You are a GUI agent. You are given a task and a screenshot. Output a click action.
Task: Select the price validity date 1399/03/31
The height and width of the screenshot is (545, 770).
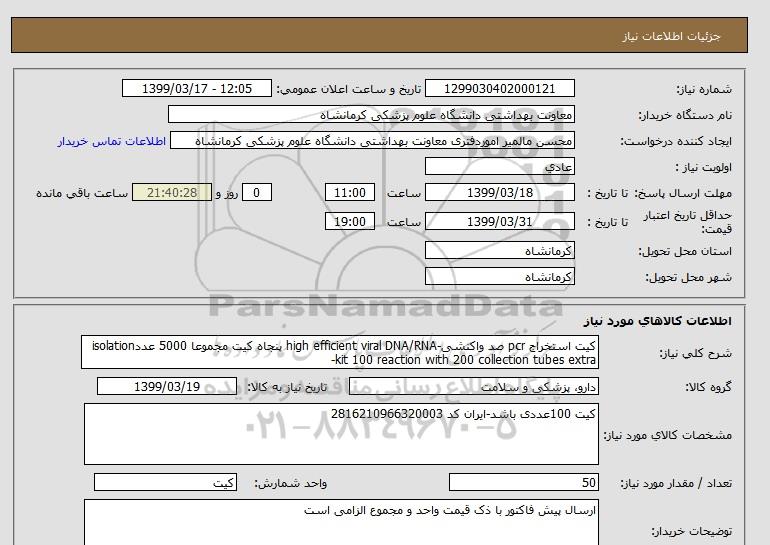[499, 221]
